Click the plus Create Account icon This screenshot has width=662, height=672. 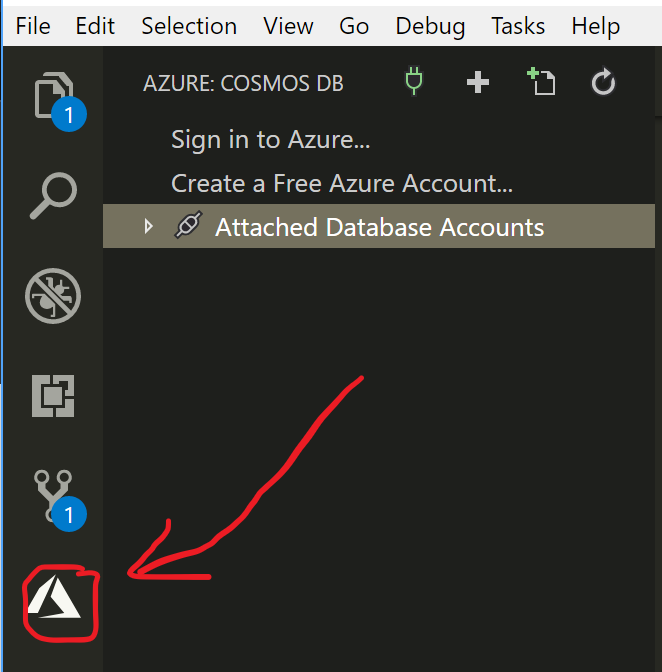coord(478,82)
